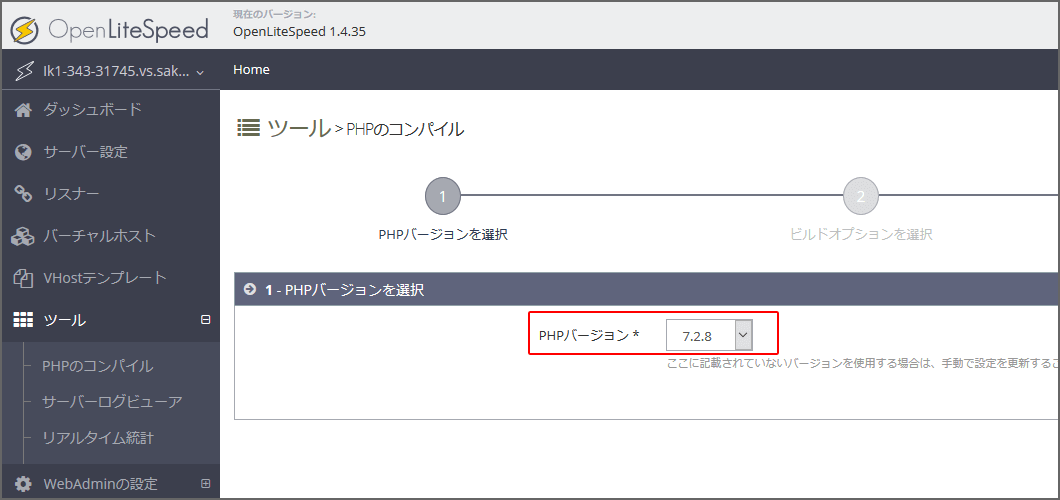The width and height of the screenshot is (1060, 500).
Task: Click the OpenLiteSpeed lightning logo
Action: coord(24,30)
